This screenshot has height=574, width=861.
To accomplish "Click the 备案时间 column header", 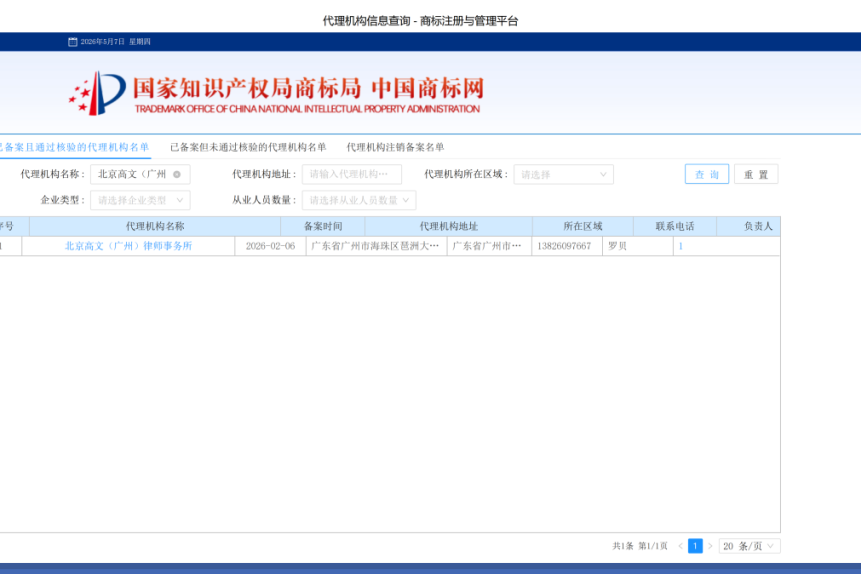I will click(323, 226).
